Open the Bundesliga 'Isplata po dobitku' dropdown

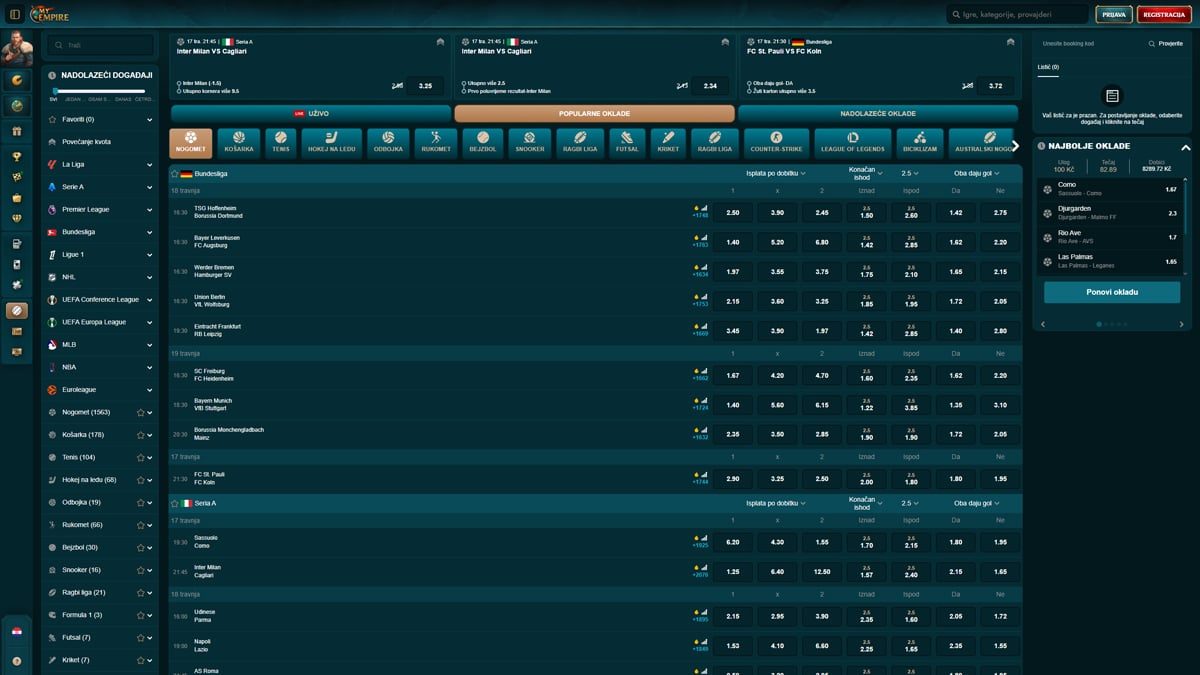775,173
